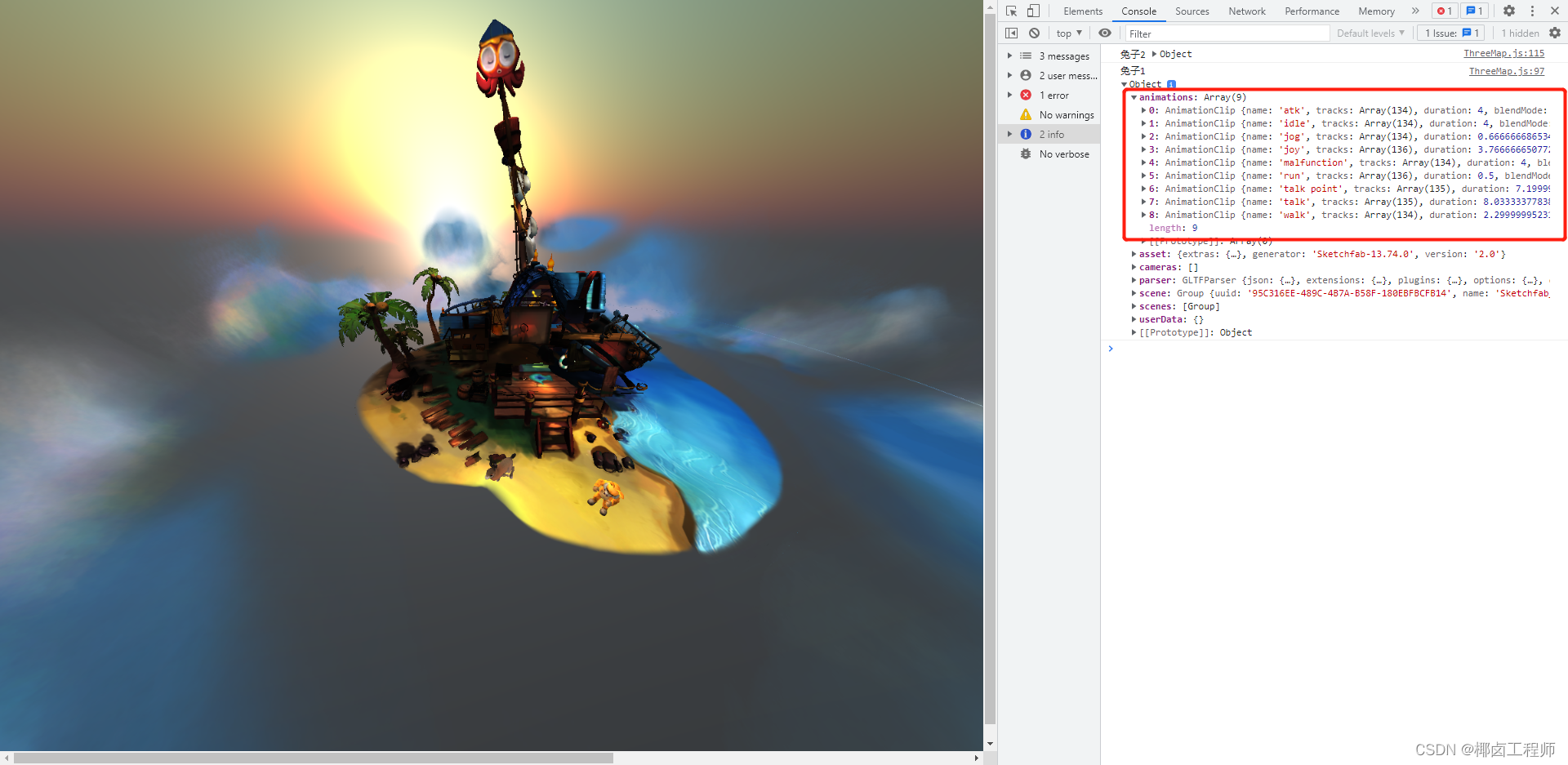This screenshot has width=1568, height=765.
Task: Focus the console Filter input
Action: [x=1227, y=33]
